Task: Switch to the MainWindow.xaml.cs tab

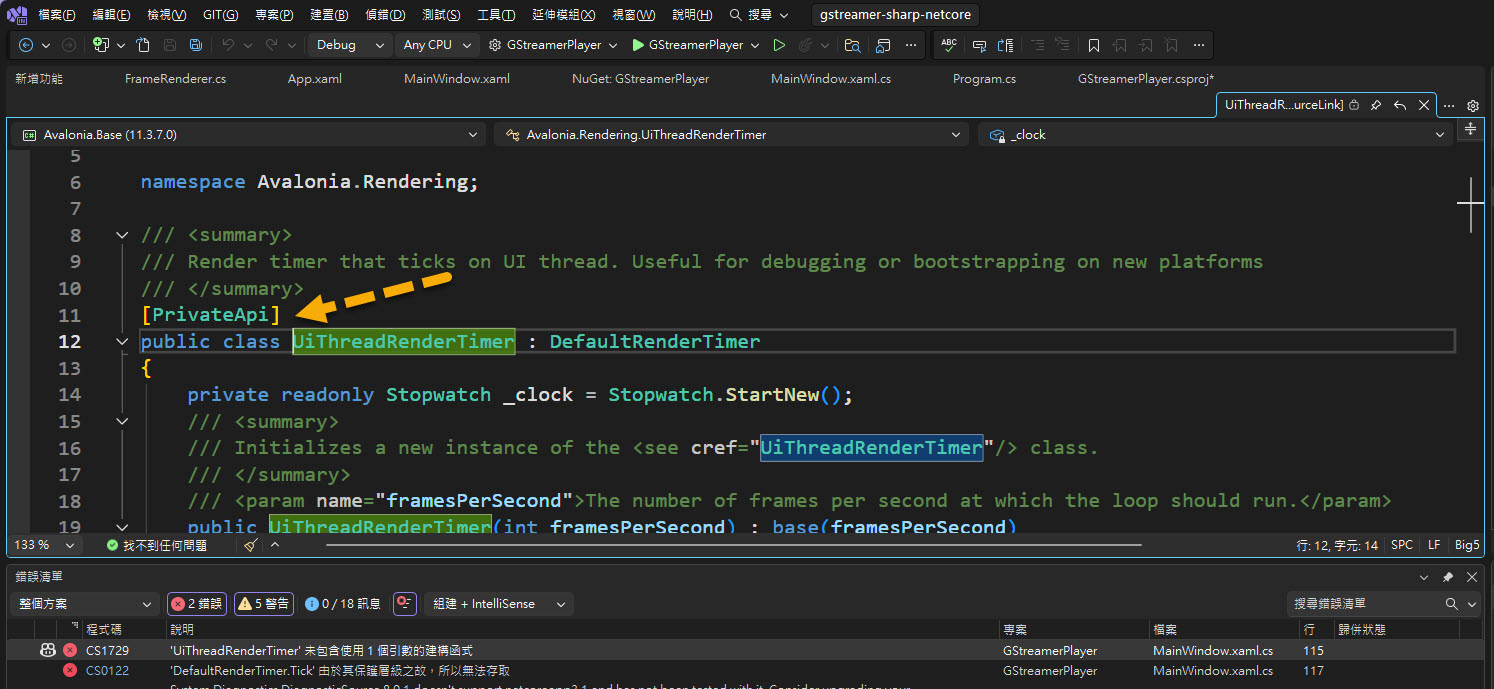Action: [831, 79]
